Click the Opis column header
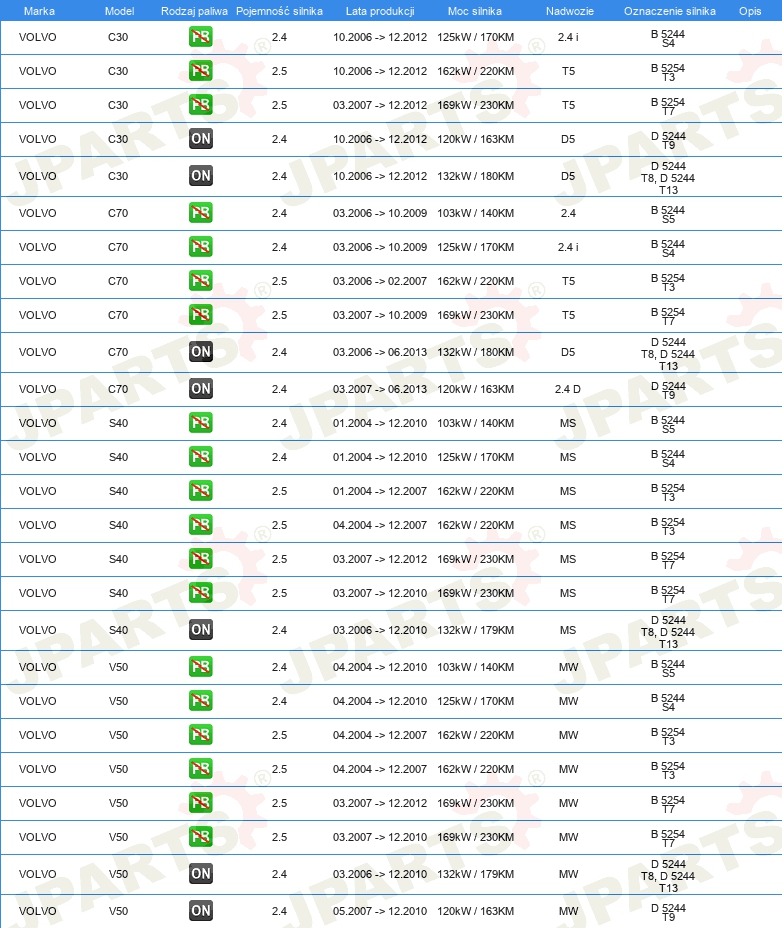Viewport: 782px width, 928px height. coord(750,11)
